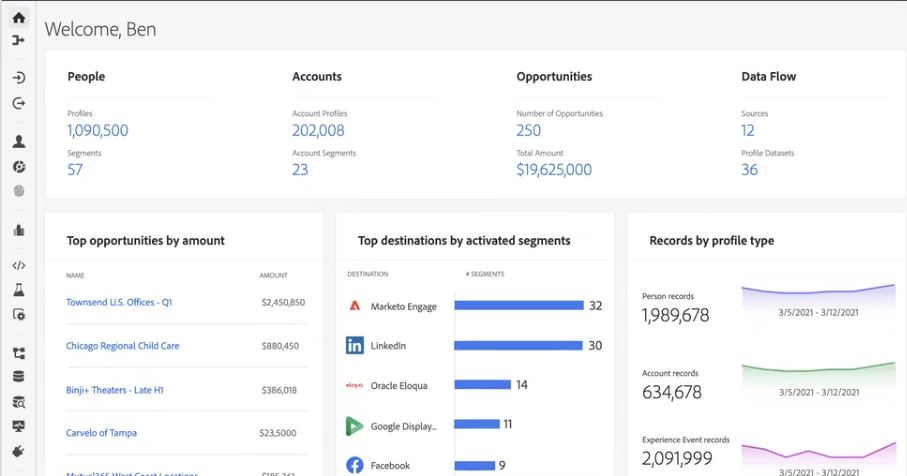Screen dimensions: 907x476
Task: Open Carvelo of Tampa opportunity
Action: (101, 433)
